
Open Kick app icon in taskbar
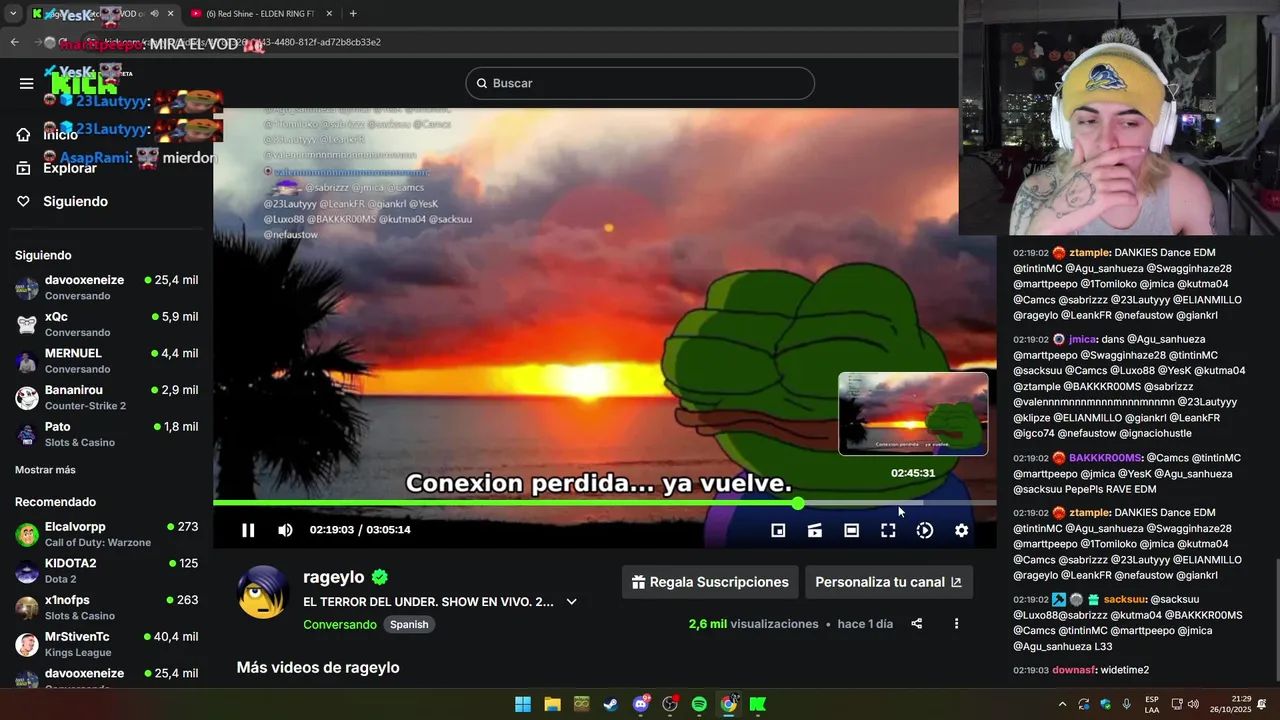pos(758,704)
